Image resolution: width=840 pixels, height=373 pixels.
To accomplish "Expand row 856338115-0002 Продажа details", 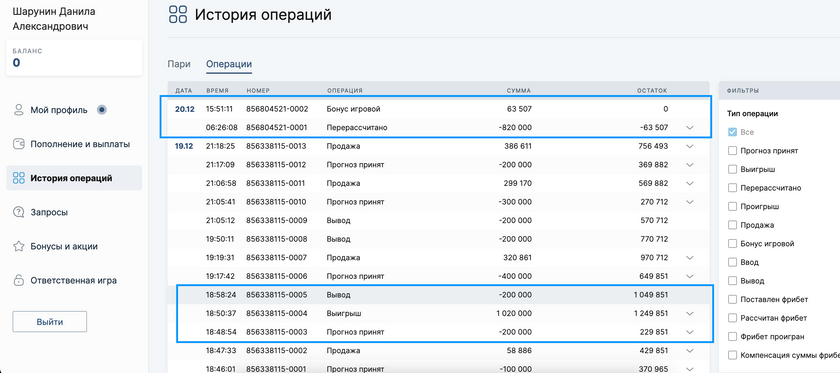I will [x=689, y=350].
